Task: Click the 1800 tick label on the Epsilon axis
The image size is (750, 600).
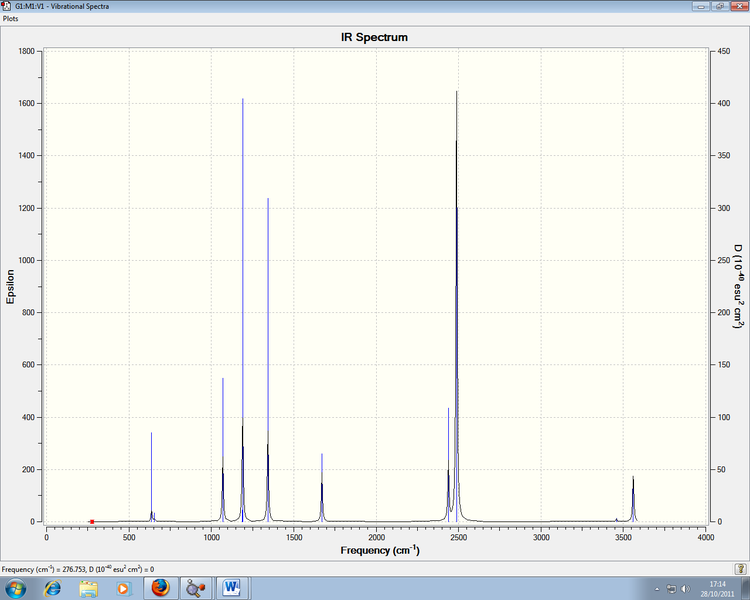Action: (x=26, y=51)
